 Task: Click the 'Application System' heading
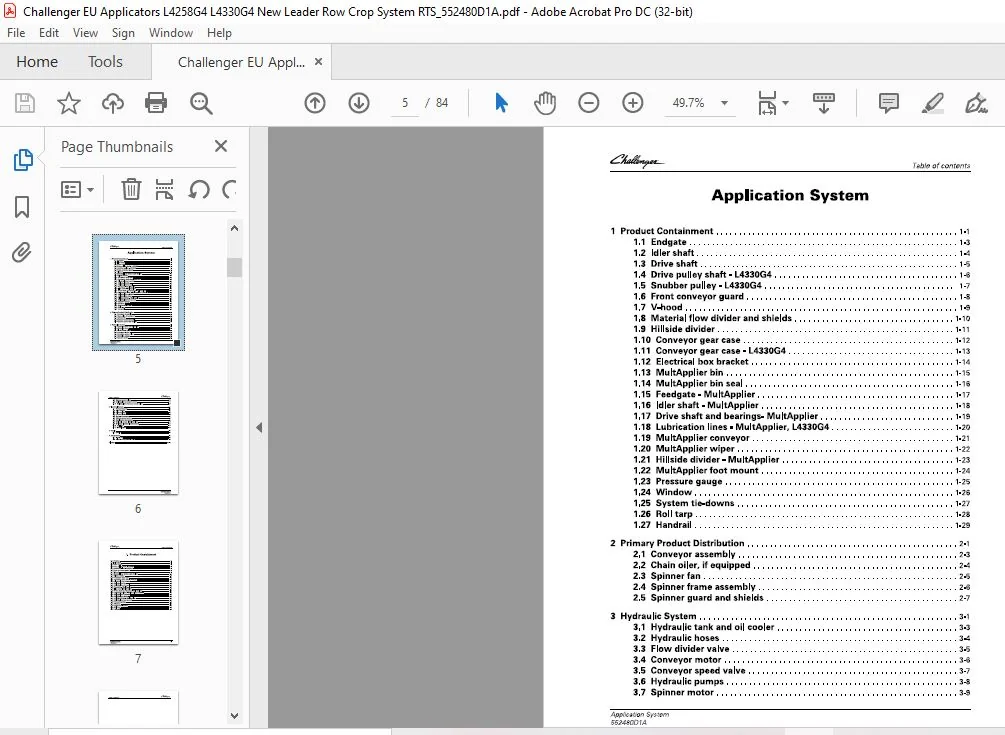[790, 195]
